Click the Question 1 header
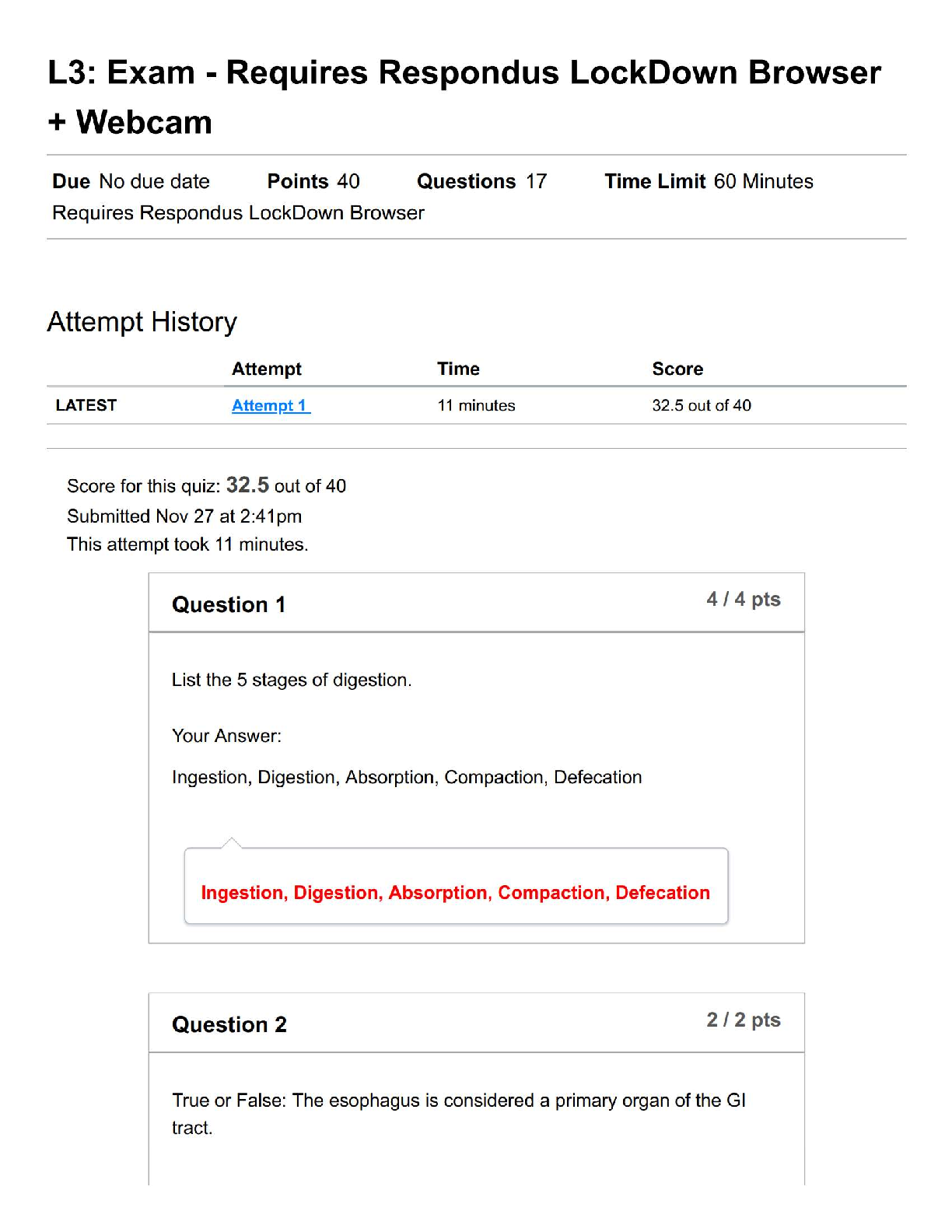The height and width of the screenshot is (1232, 952). (229, 604)
